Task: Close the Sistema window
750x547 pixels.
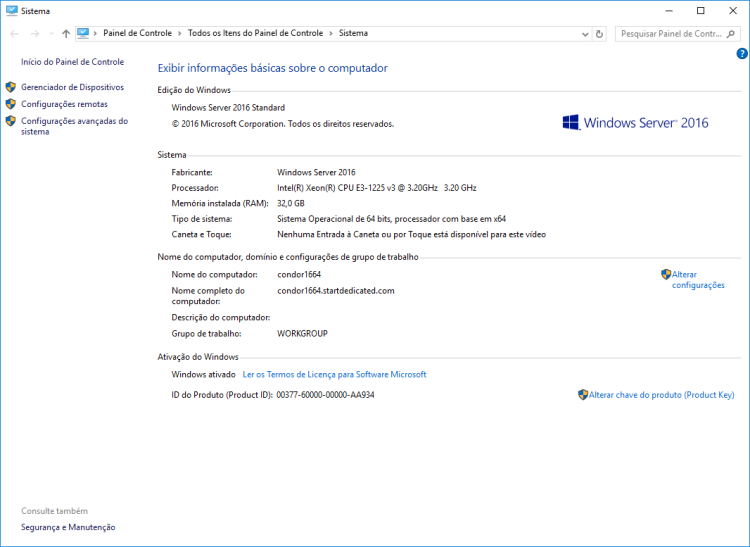Action: [x=733, y=11]
